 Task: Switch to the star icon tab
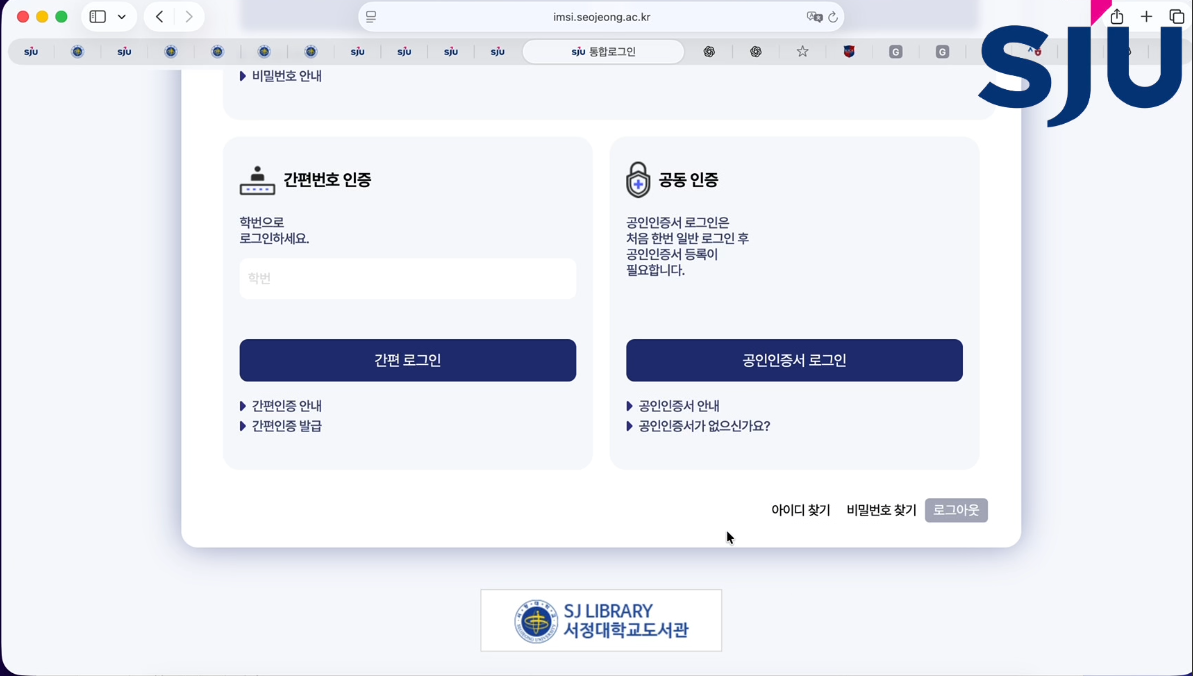point(802,52)
